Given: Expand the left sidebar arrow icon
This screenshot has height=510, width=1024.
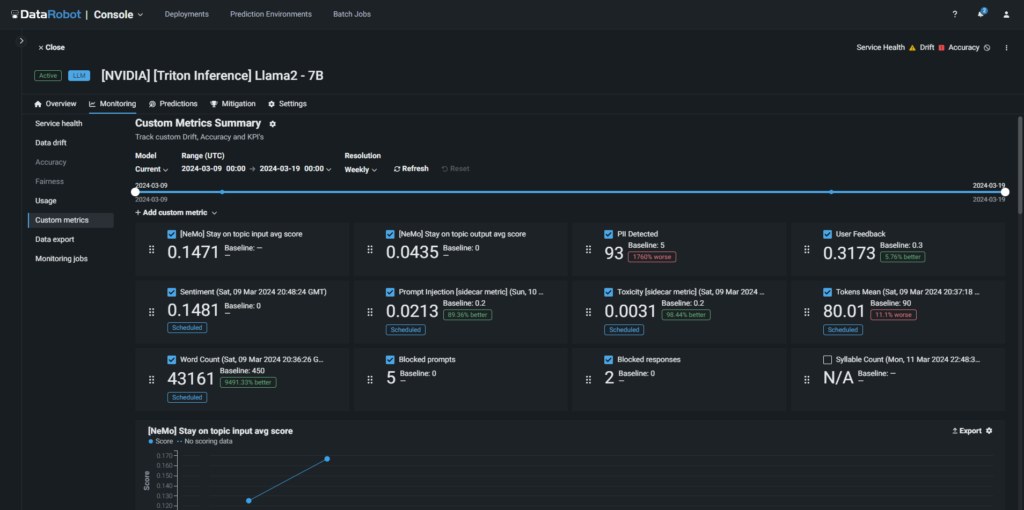Looking at the screenshot, I should pos(21,41).
